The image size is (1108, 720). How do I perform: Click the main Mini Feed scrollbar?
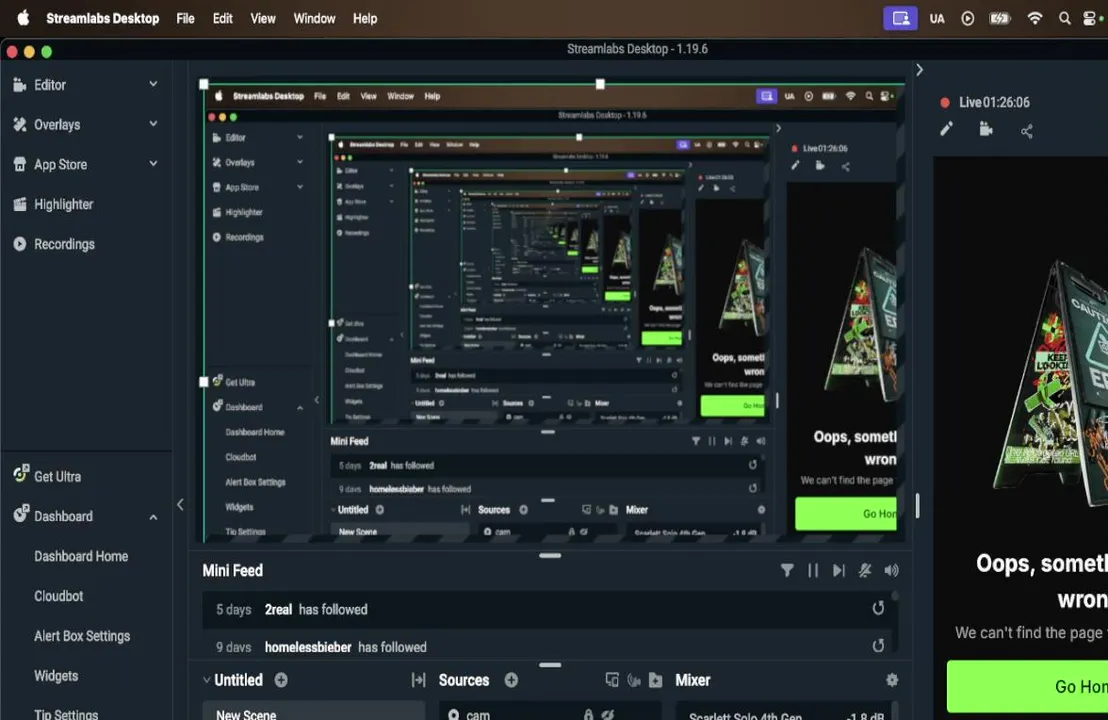[x=895, y=596]
